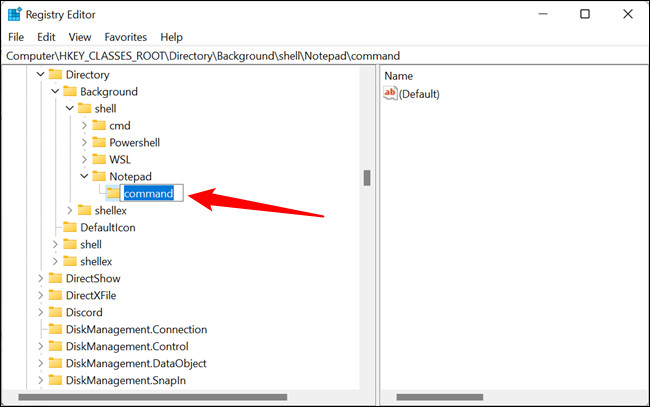The image size is (650, 407).
Task: Expand the cmd key
Action: [x=84, y=126]
